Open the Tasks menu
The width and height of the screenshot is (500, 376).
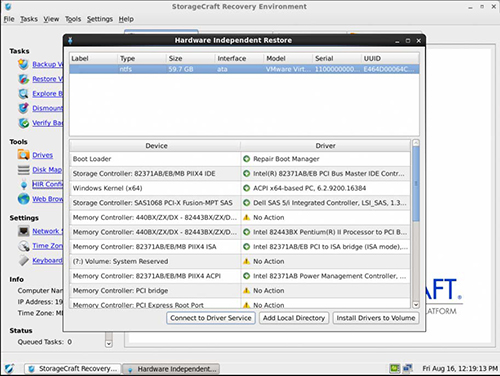29,19
